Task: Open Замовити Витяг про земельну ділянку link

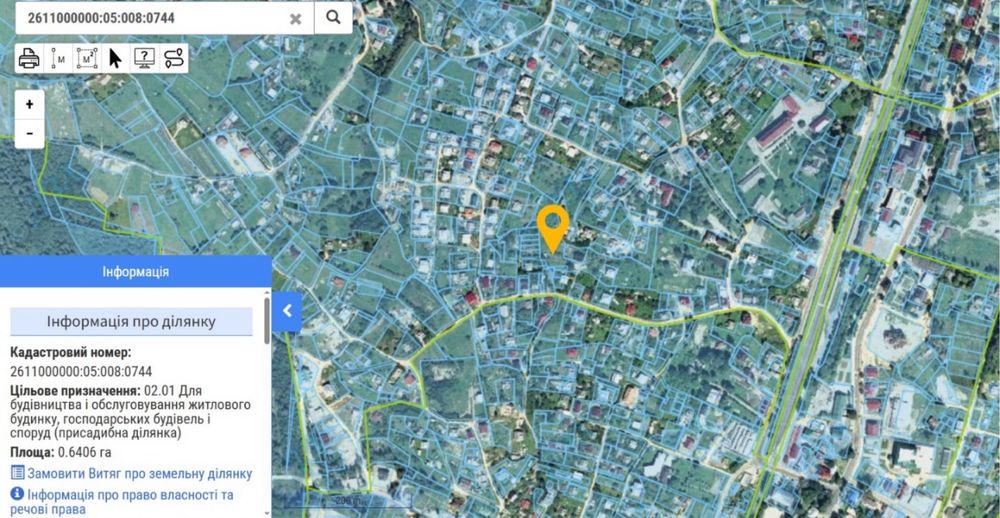Action: pos(140,474)
